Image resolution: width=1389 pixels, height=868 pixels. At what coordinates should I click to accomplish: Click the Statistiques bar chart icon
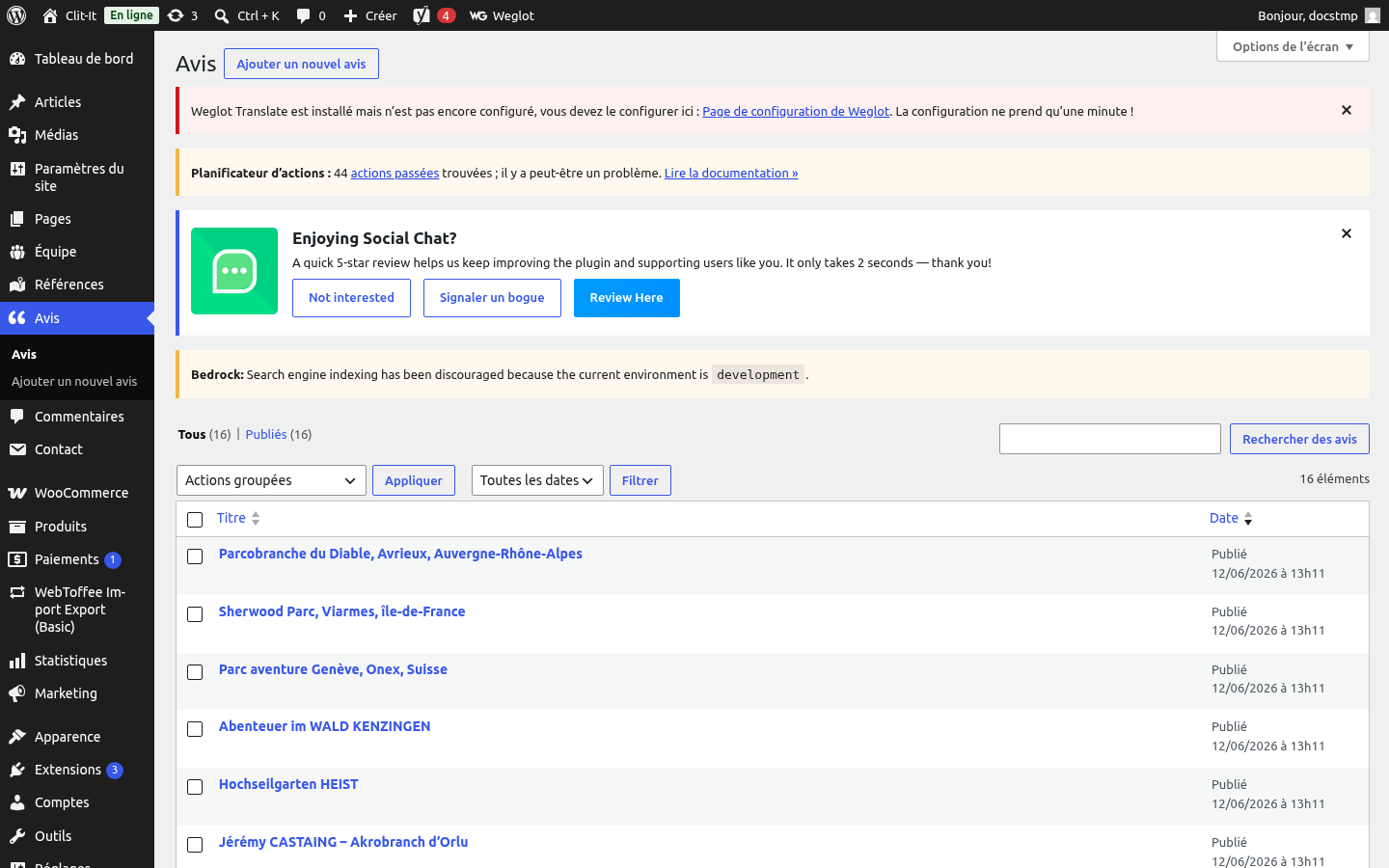click(17, 661)
